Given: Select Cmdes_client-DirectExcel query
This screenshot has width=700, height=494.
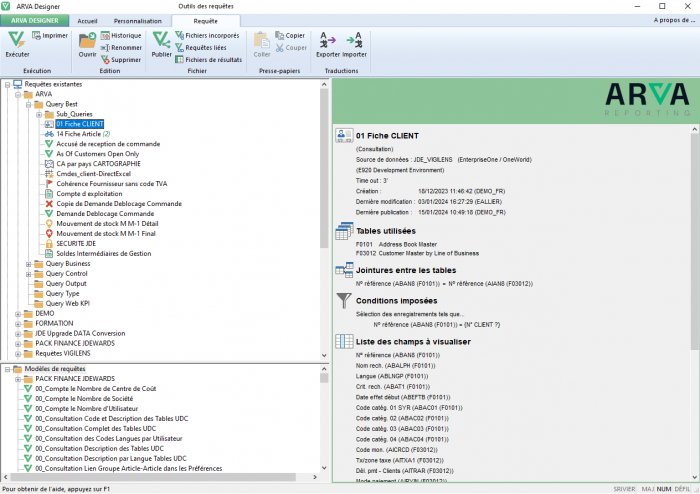Looking at the screenshot, I should (93, 174).
